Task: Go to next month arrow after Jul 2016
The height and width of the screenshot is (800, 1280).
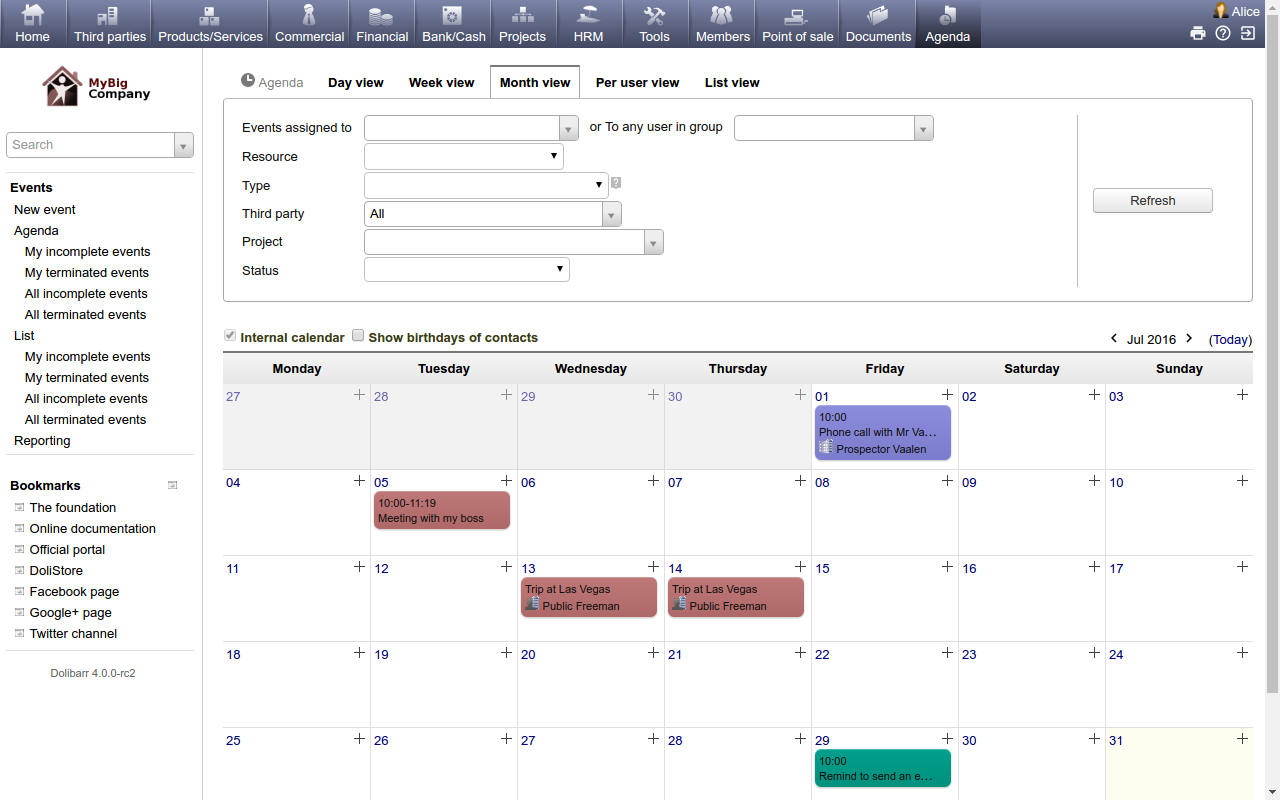Action: click(x=1189, y=339)
